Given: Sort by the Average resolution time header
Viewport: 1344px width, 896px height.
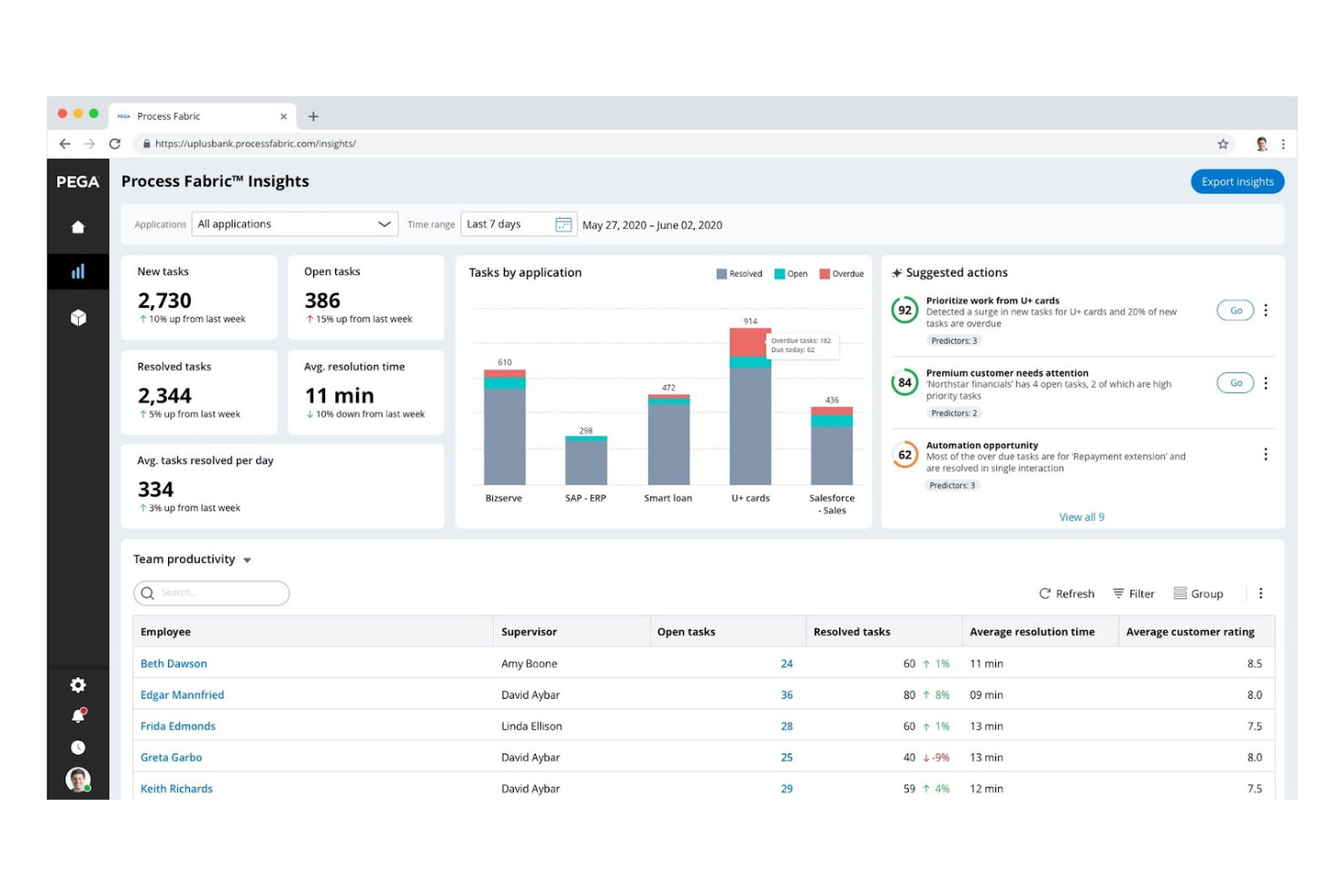Looking at the screenshot, I should tap(1041, 632).
